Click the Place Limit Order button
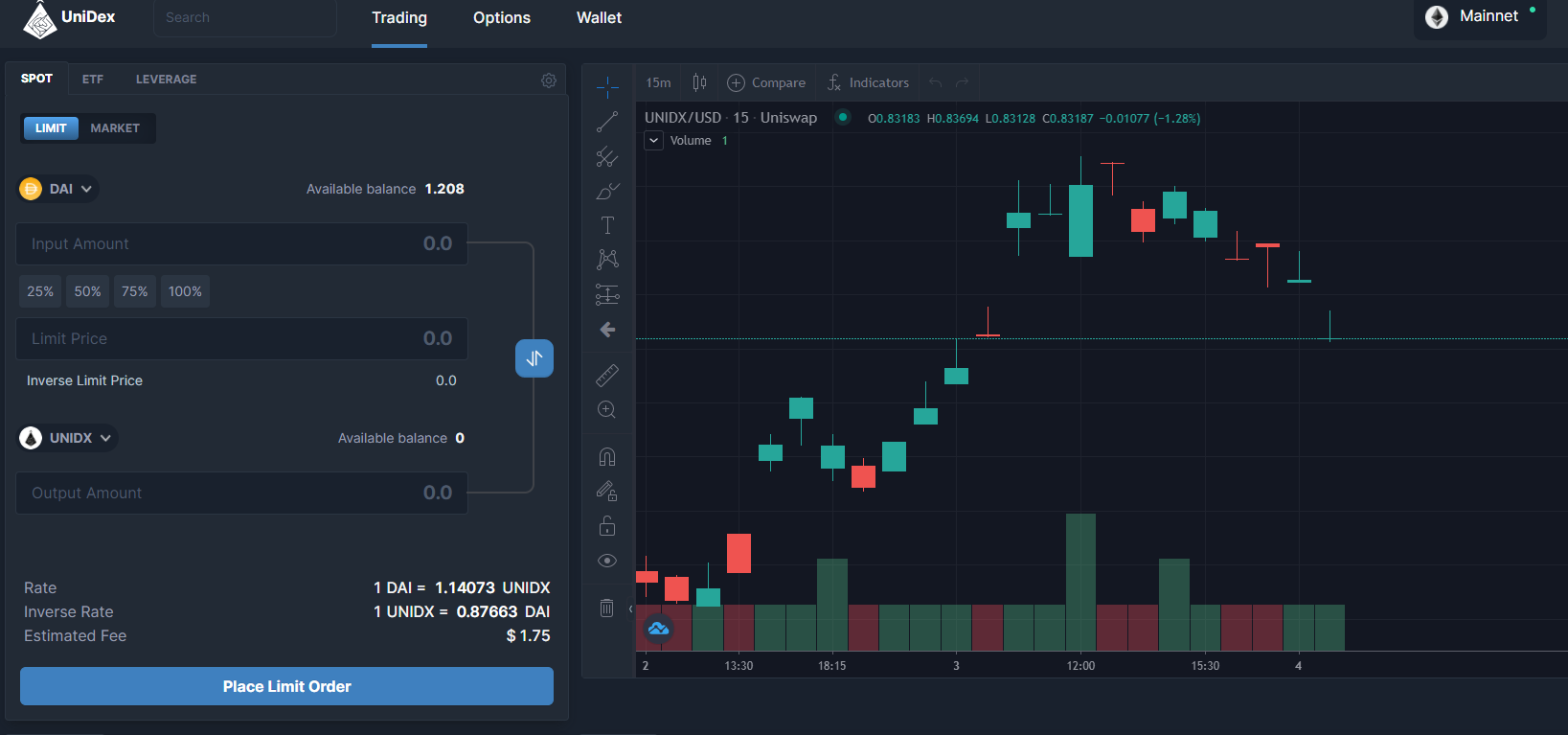The width and height of the screenshot is (1568, 735). click(x=286, y=686)
